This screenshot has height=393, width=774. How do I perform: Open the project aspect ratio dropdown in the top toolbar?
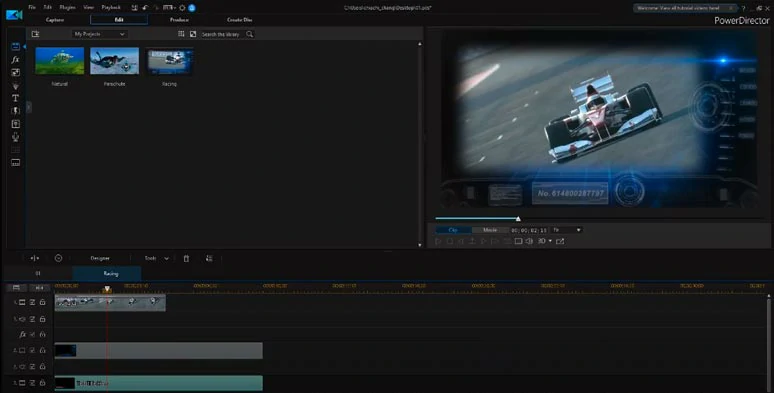(169, 8)
